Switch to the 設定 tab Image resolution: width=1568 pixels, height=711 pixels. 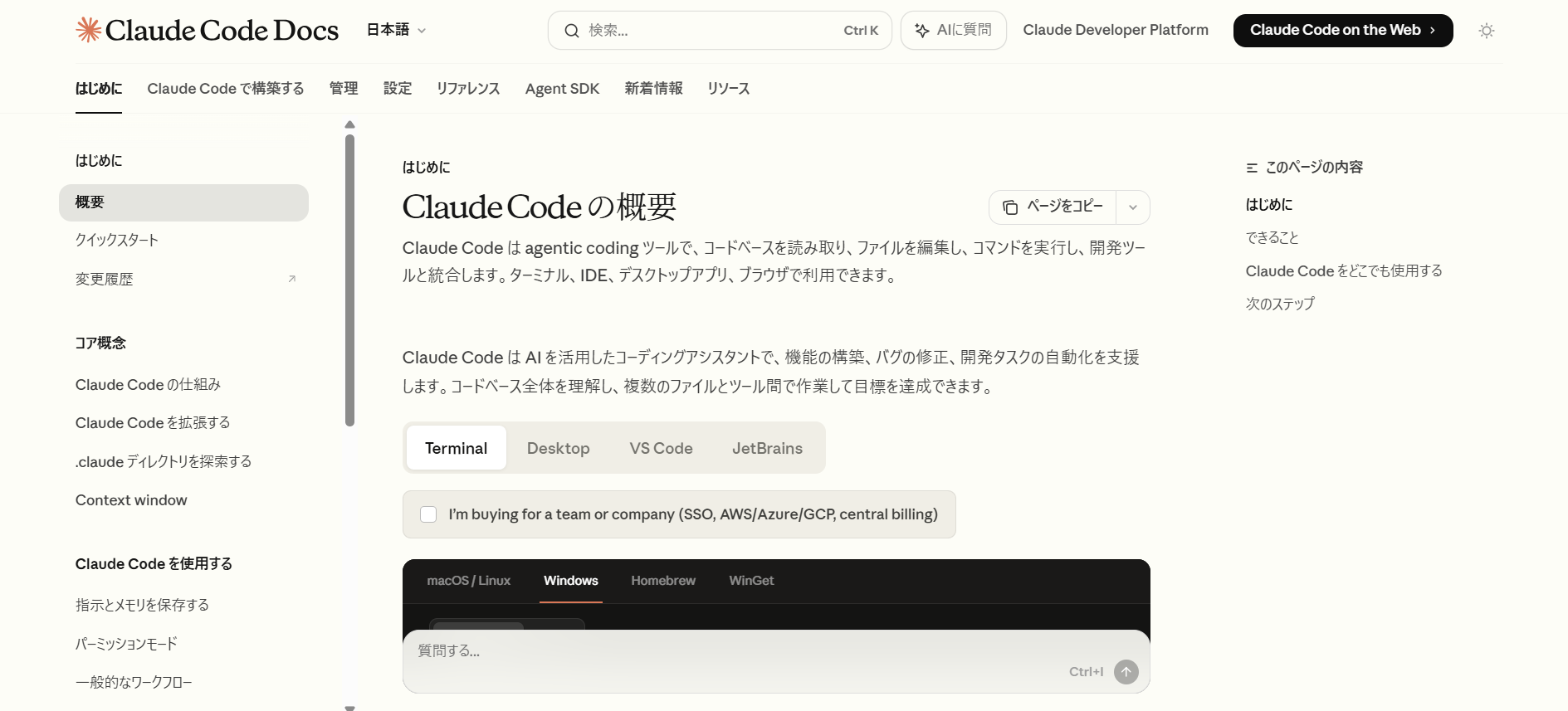click(x=398, y=89)
